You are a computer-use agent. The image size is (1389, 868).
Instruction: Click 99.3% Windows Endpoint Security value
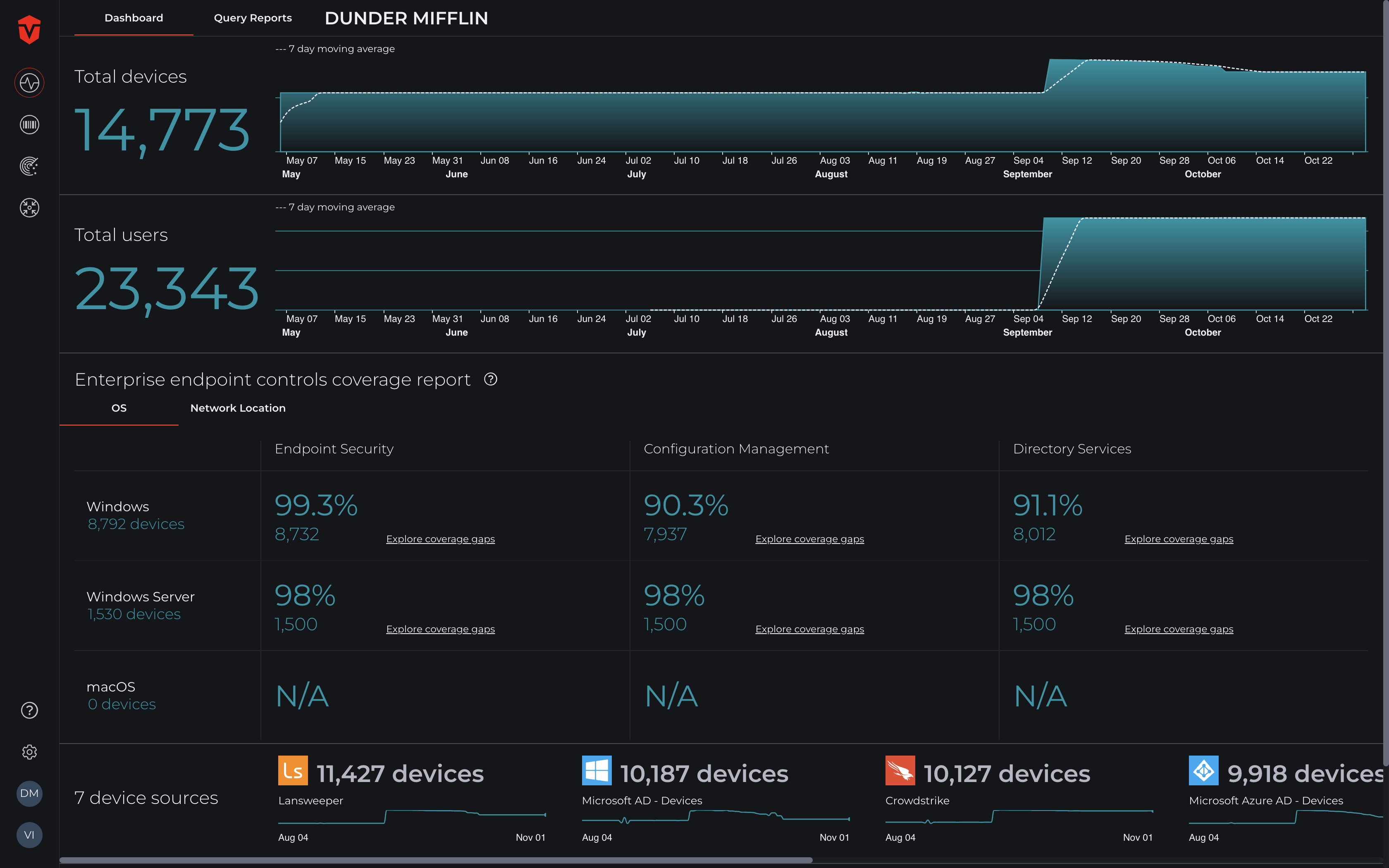point(316,505)
